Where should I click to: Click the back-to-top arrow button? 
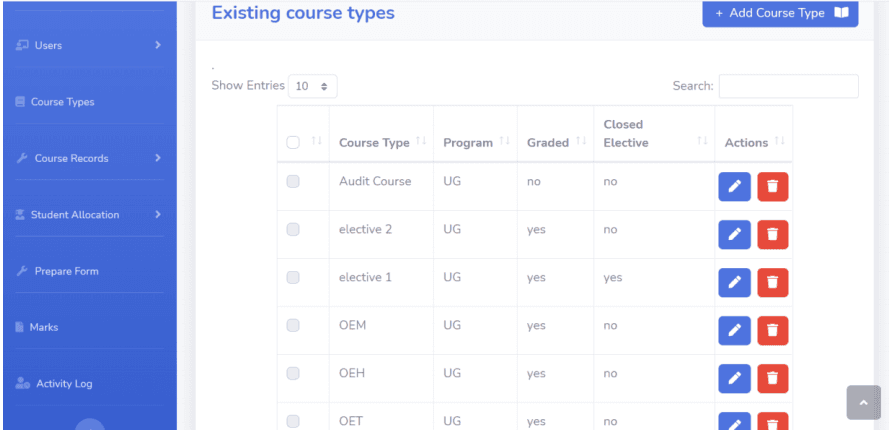(863, 403)
